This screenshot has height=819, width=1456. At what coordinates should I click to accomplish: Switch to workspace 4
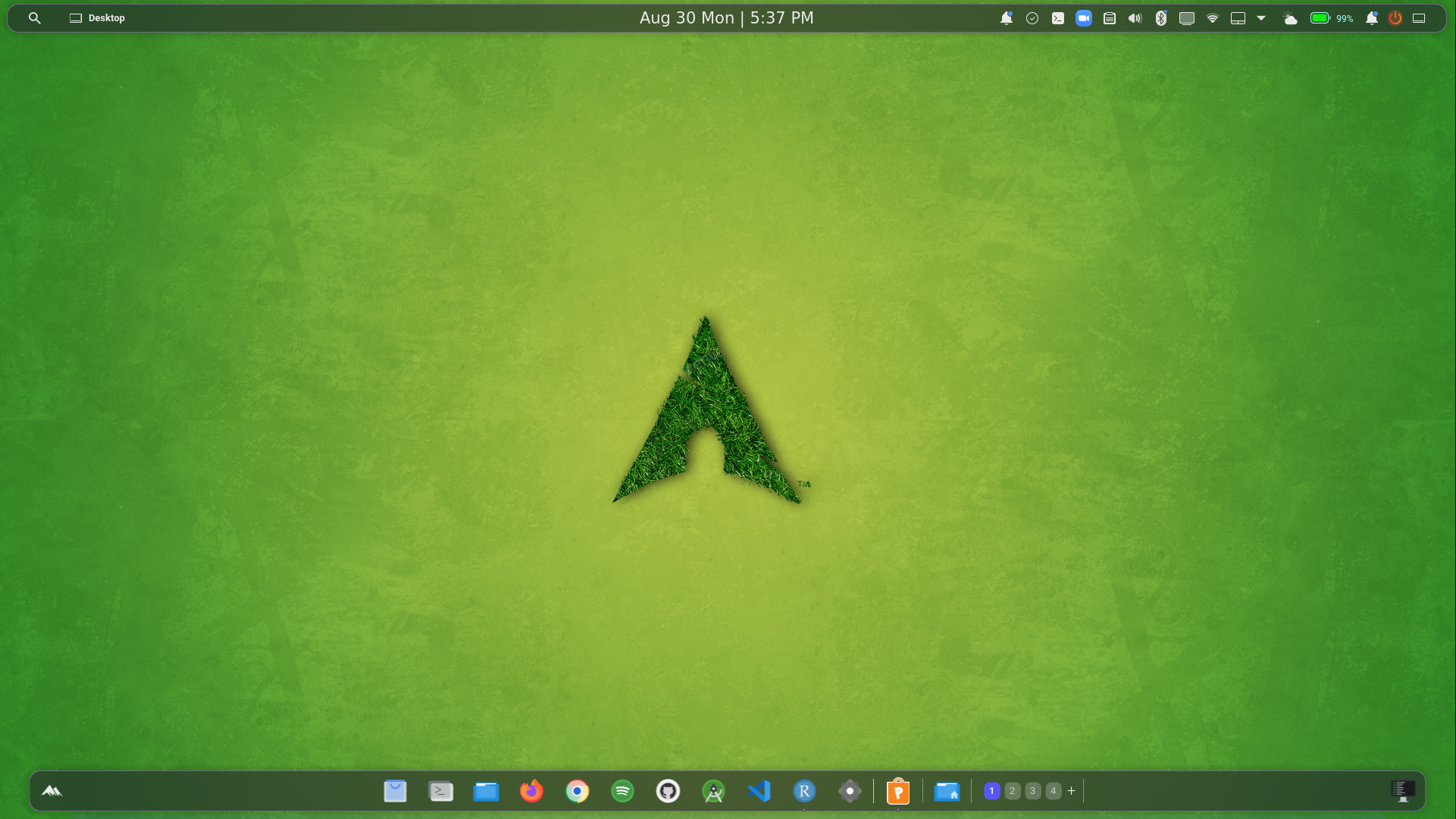pyautogui.click(x=1053, y=791)
